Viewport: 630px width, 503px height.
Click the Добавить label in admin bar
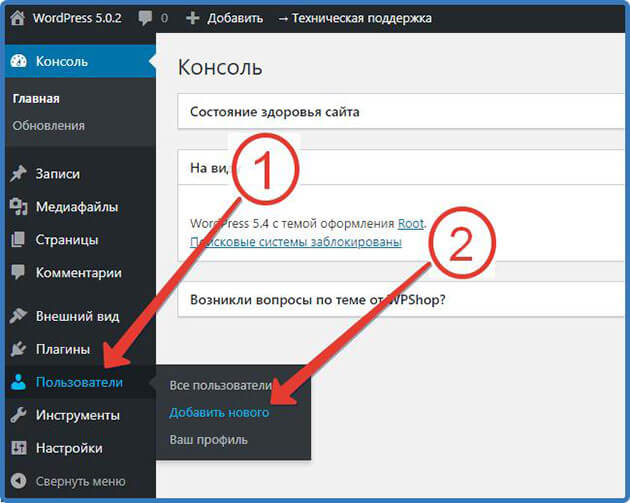click(x=235, y=18)
